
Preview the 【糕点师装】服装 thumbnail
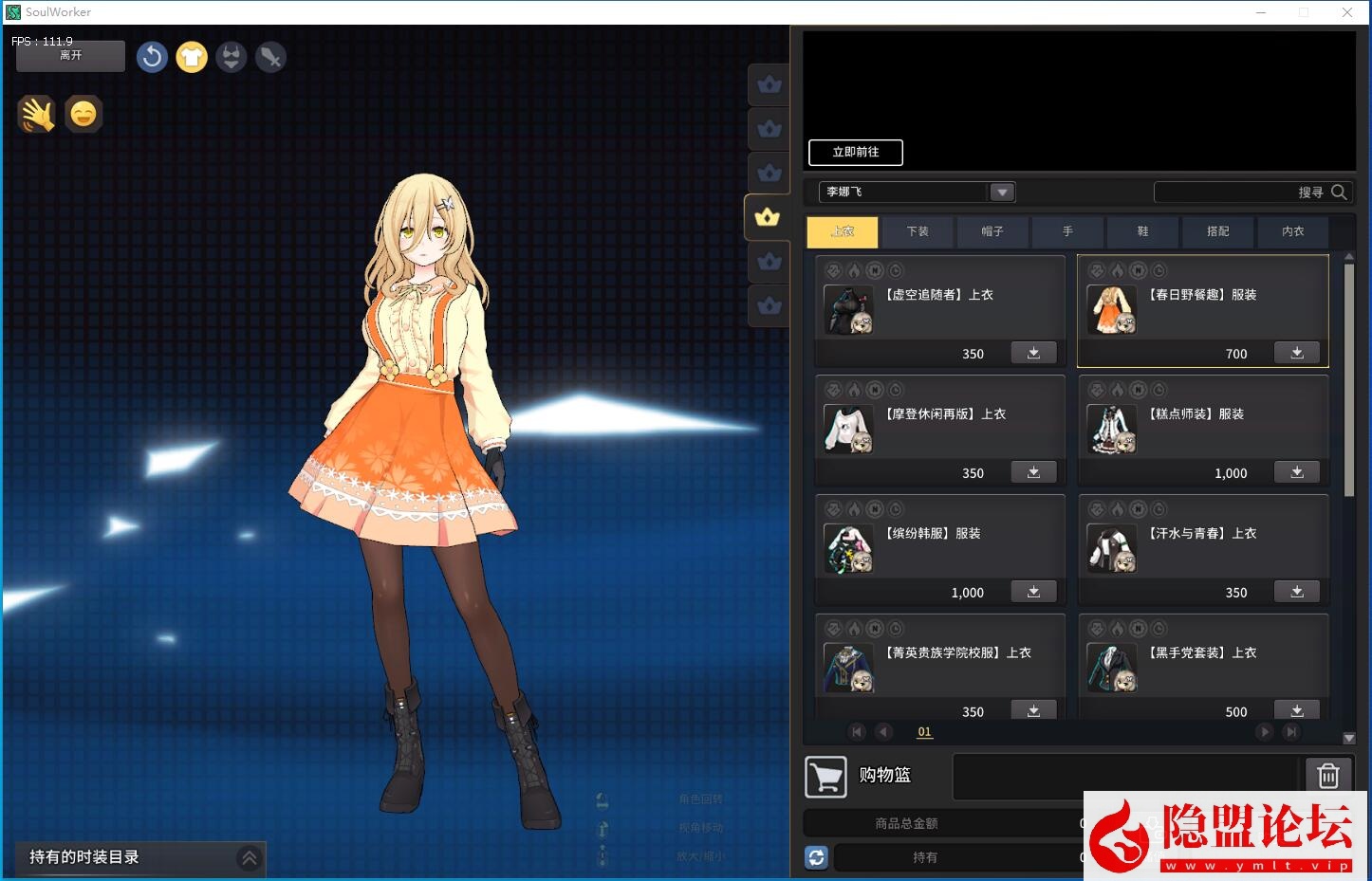point(1112,430)
